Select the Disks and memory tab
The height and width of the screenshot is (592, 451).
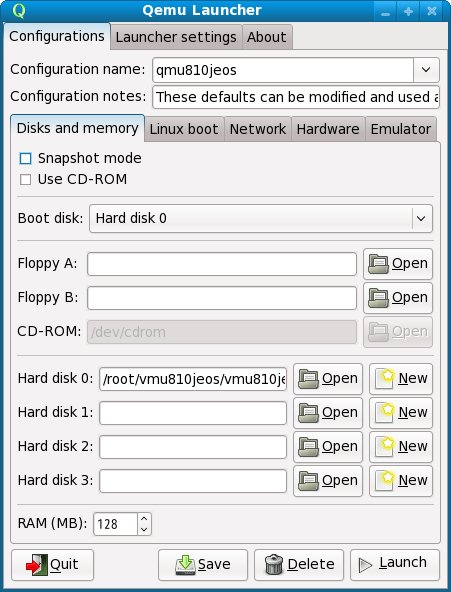click(x=77, y=128)
